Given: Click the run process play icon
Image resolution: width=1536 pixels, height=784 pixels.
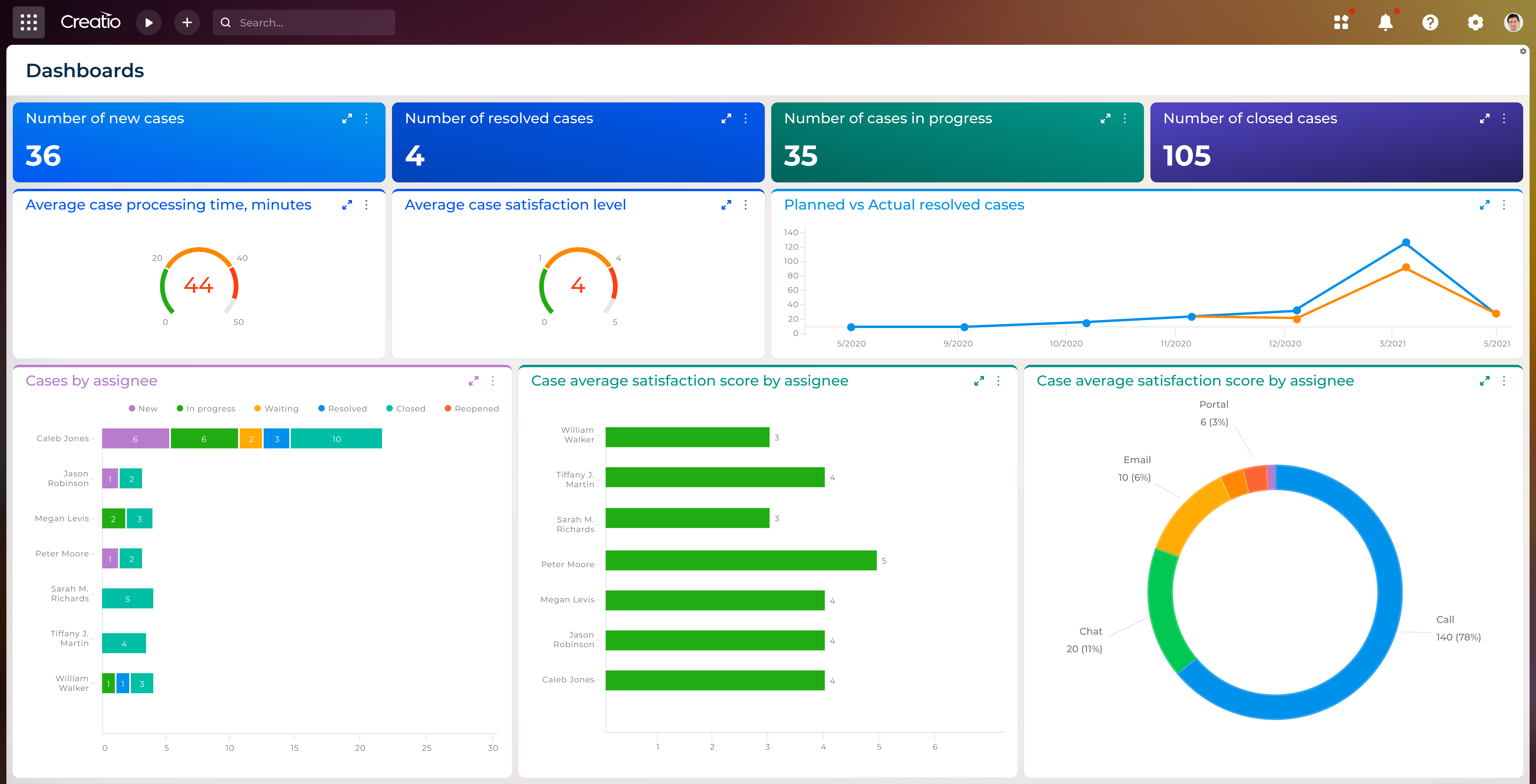Looking at the screenshot, I should (148, 22).
